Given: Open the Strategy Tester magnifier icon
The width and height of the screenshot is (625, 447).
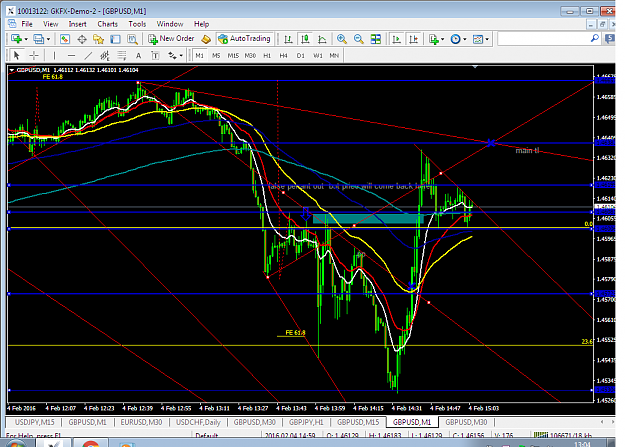Looking at the screenshot, I should [132, 39].
